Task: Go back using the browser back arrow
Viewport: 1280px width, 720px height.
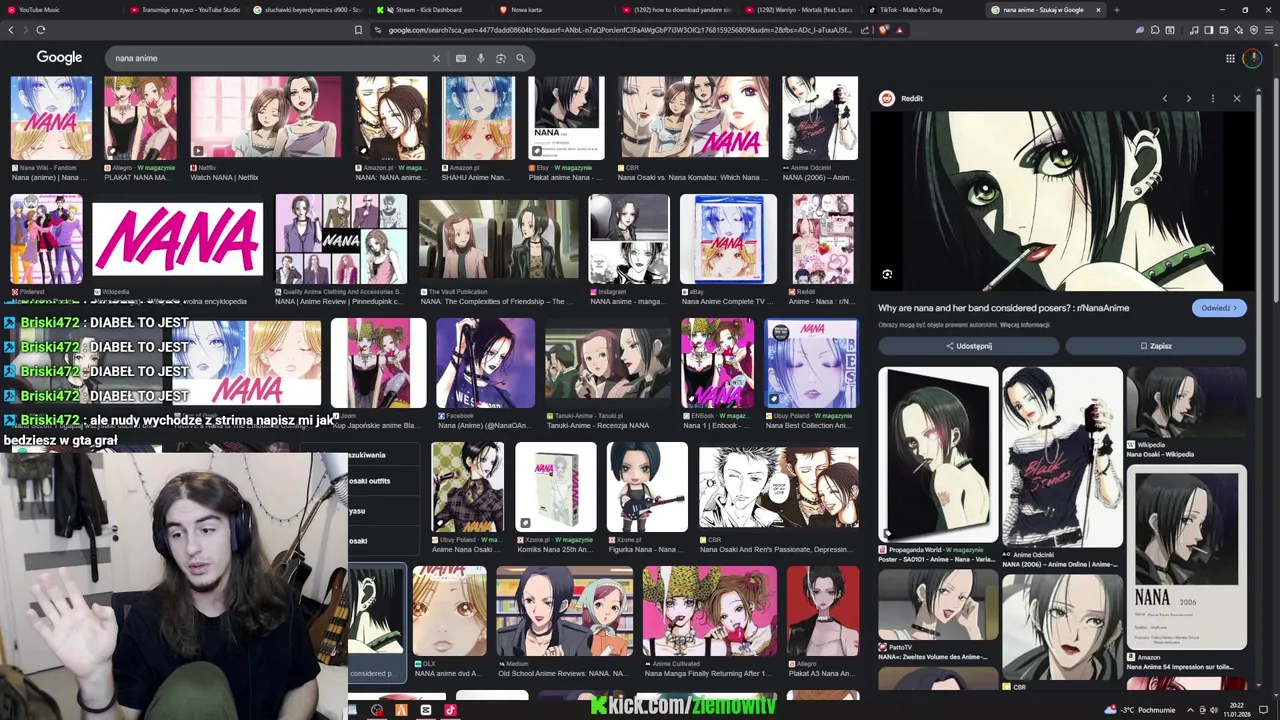Action: pyautogui.click(x=11, y=30)
